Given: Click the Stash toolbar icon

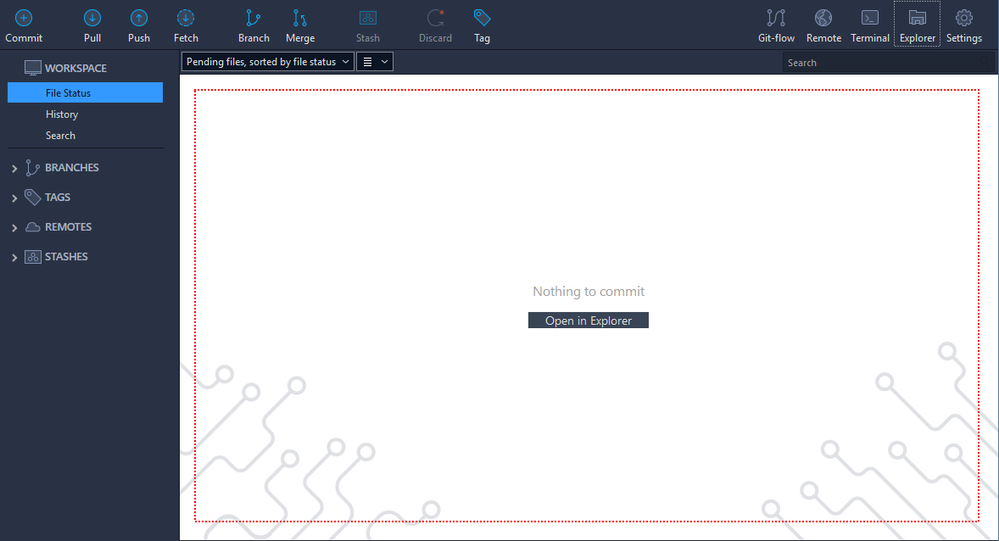Looking at the screenshot, I should pos(368,18).
